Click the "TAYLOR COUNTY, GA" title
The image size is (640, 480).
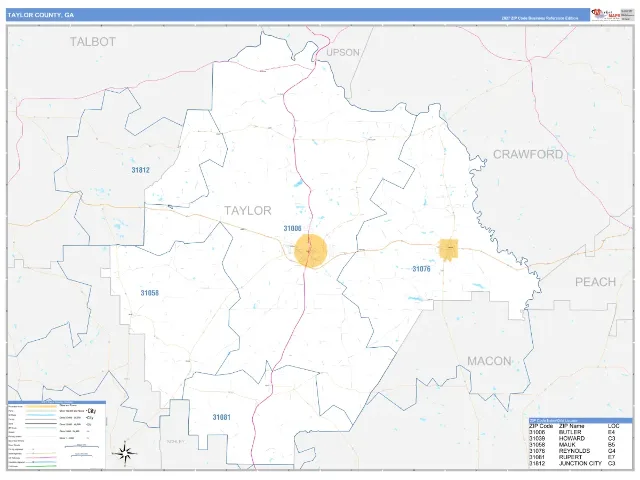[x=40, y=15]
